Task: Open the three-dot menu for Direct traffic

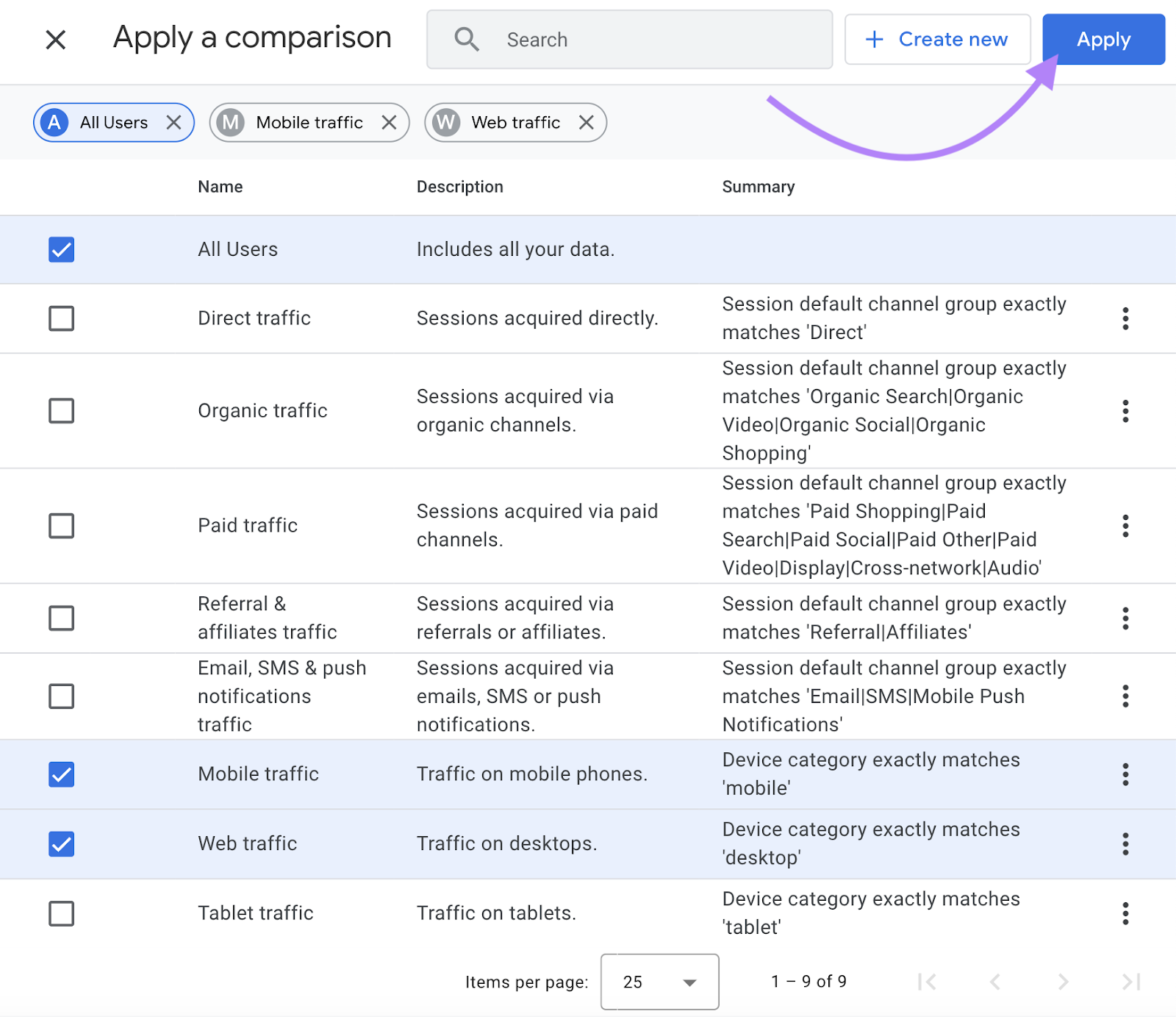Action: tap(1125, 318)
